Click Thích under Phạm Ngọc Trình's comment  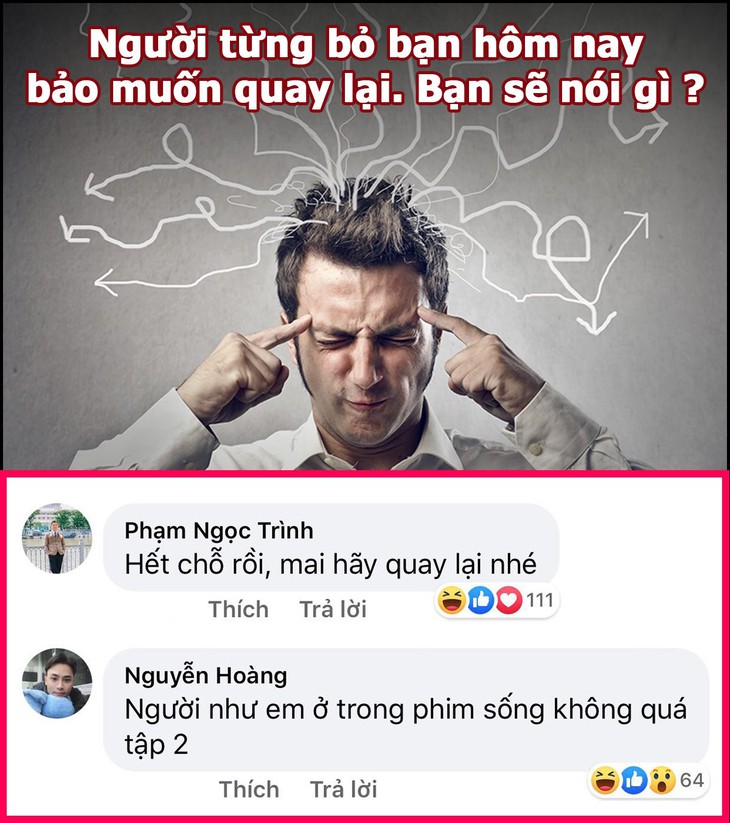(x=238, y=609)
